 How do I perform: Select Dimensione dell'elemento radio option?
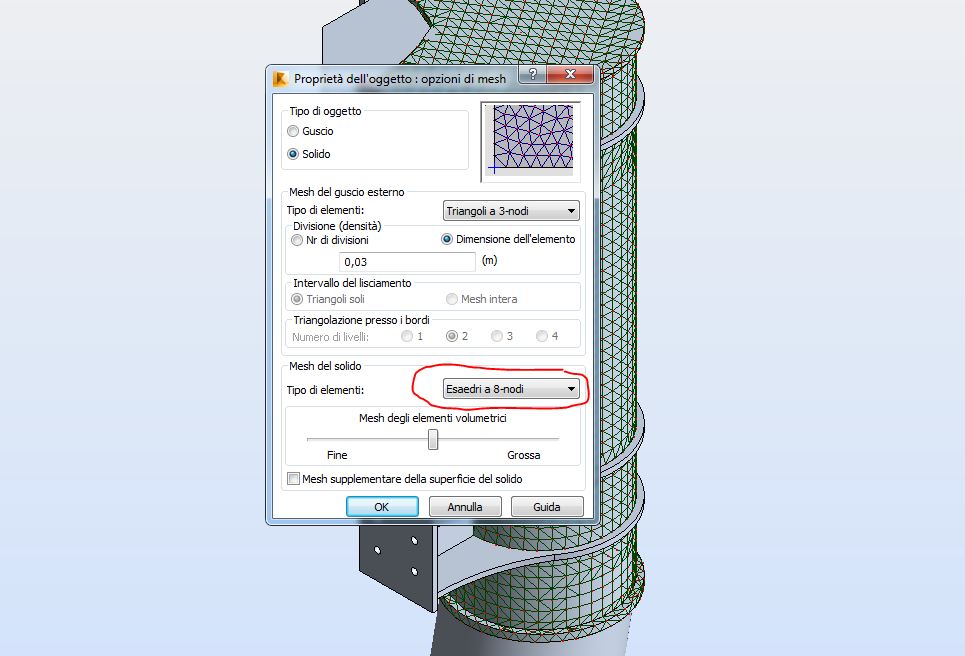[x=447, y=239]
